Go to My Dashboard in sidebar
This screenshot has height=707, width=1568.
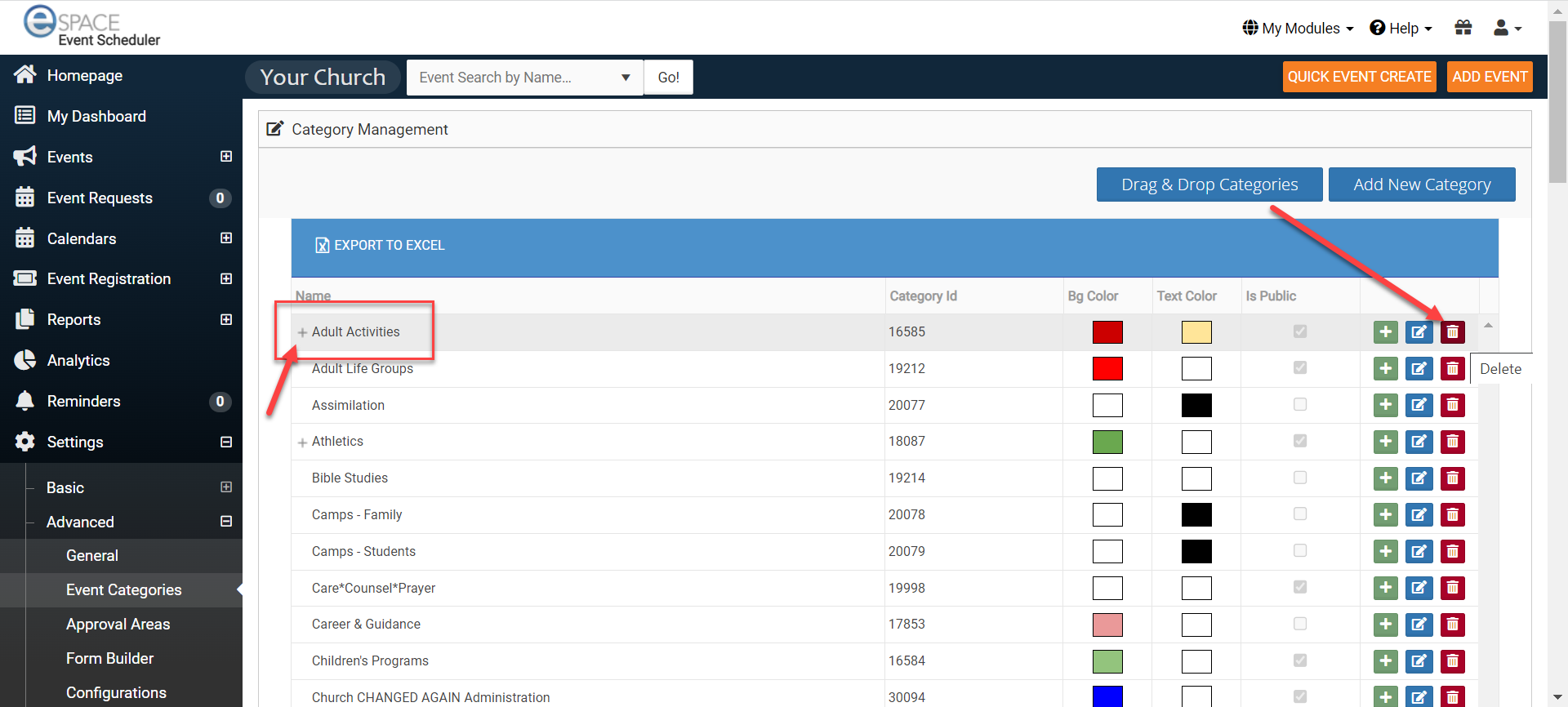click(x=96, y=116)
